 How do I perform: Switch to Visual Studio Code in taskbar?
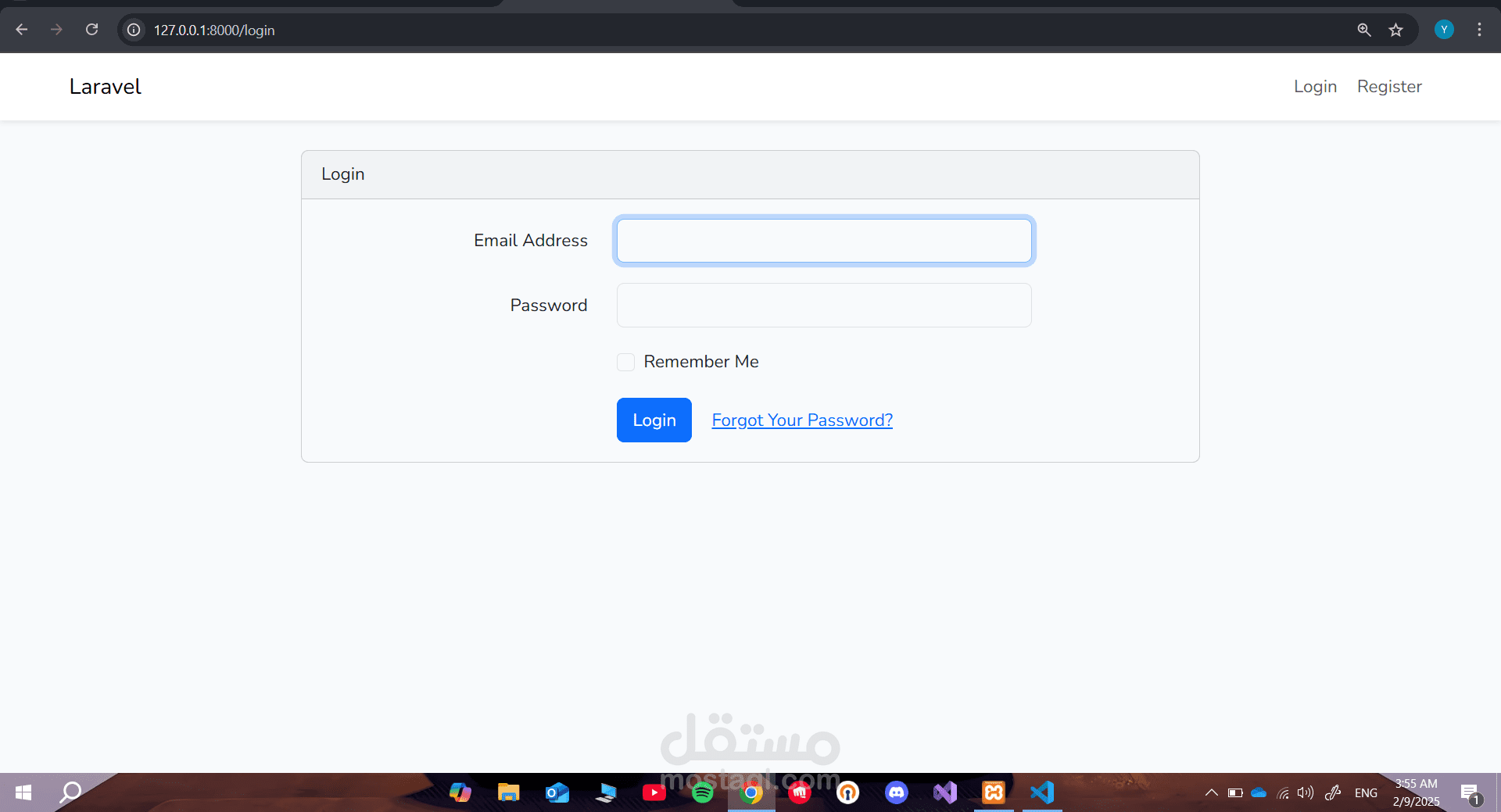[x=1042, y=792]
